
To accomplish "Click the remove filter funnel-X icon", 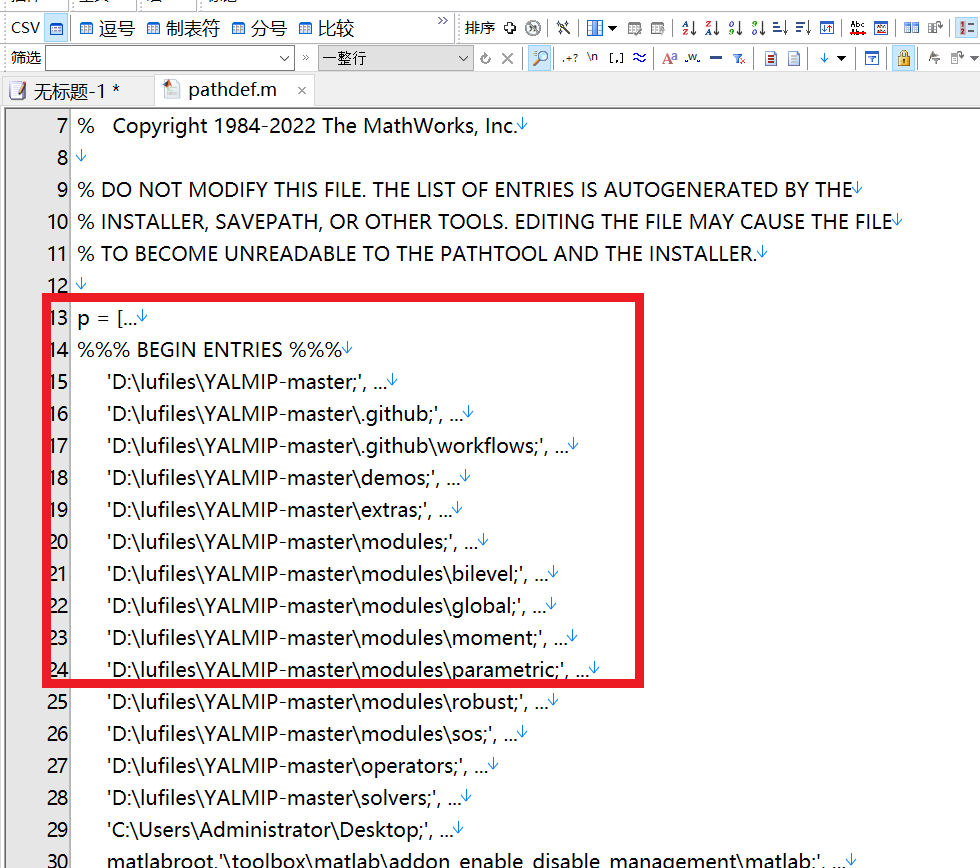I will (739, 59).
